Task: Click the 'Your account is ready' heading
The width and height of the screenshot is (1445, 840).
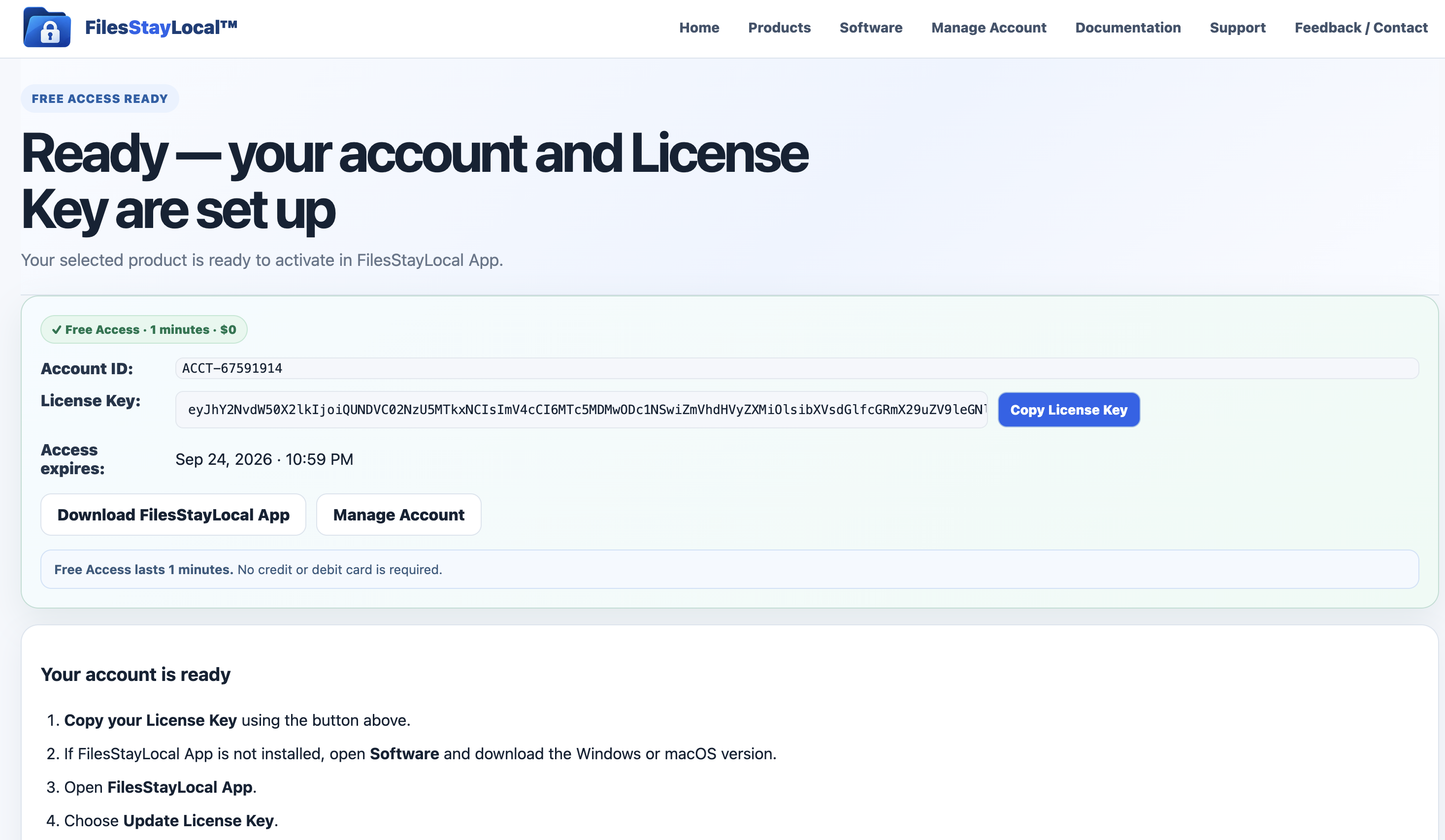Action: pos(135,674)
